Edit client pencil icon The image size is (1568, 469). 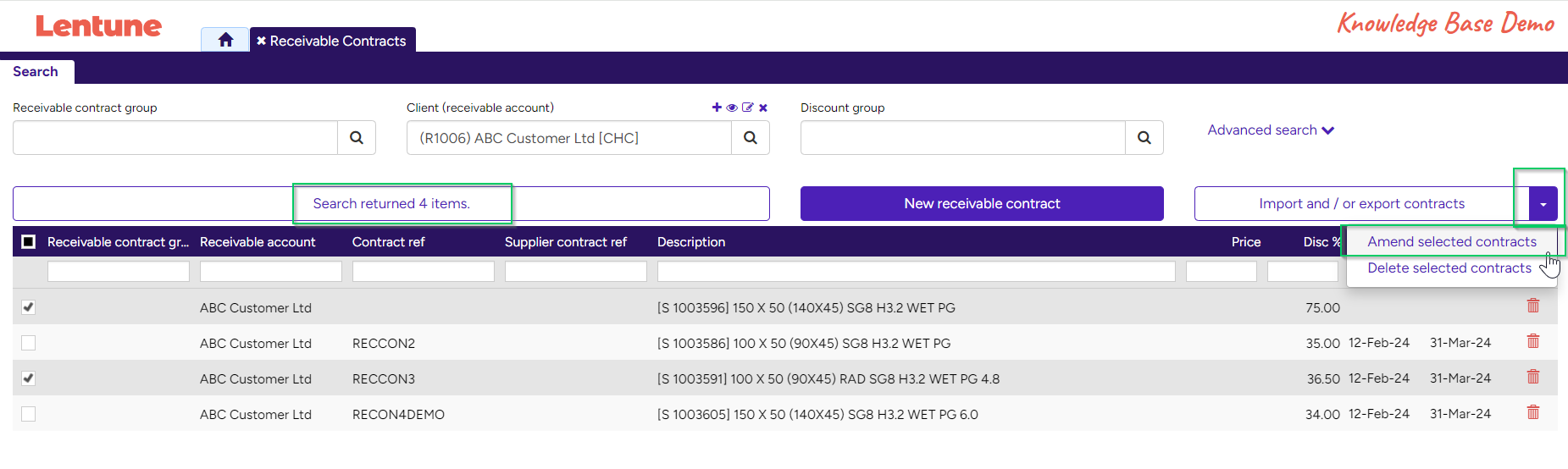point(747,108)
